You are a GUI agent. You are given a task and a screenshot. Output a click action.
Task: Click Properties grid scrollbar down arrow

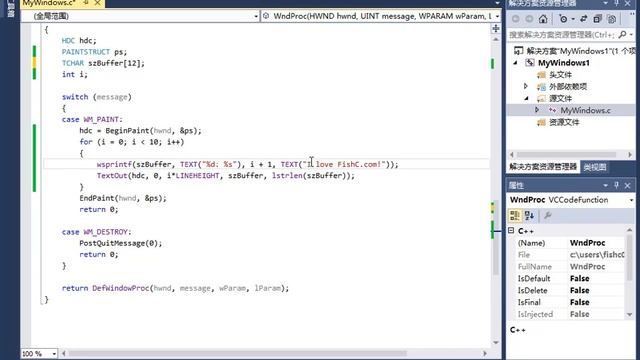[629, 314]
